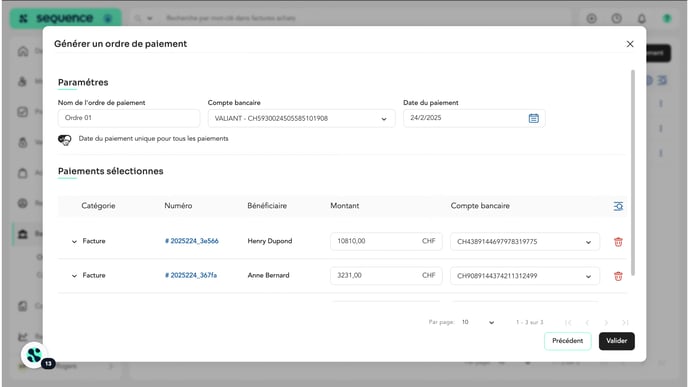
Task: Open the user profile avatar
Action: coord(667,18)
